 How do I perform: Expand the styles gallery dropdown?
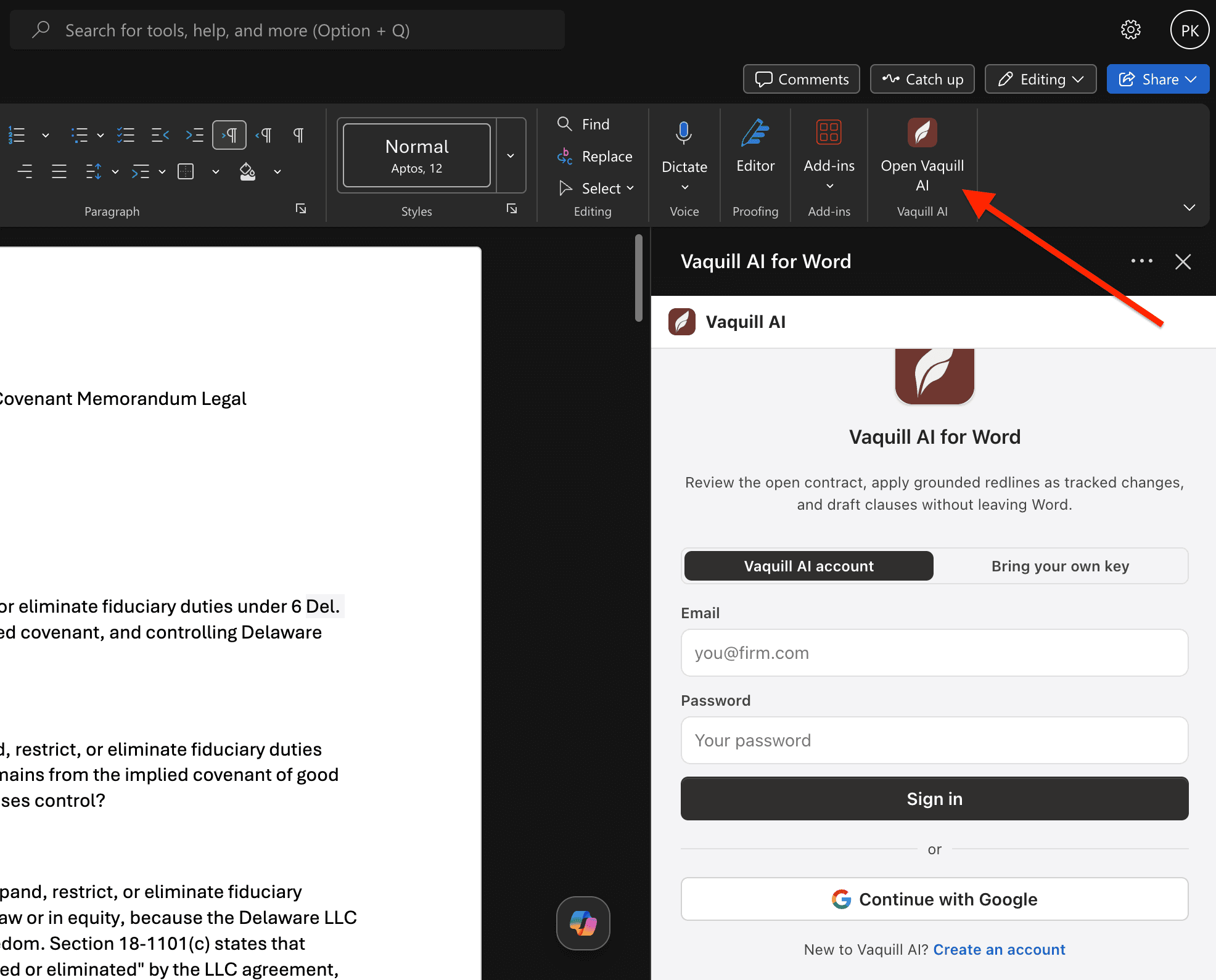511,155
